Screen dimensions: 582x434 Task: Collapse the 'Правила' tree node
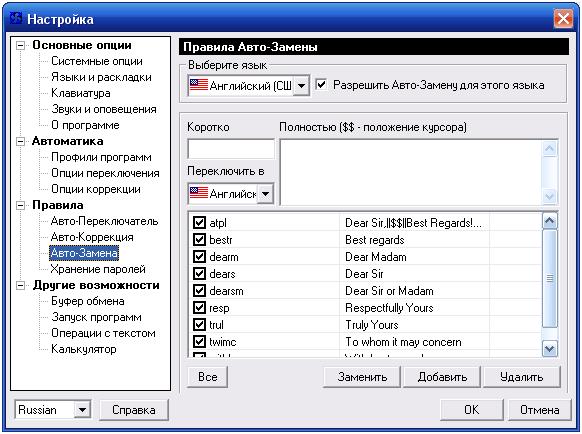pyautogui.click(x=21, y=205)
